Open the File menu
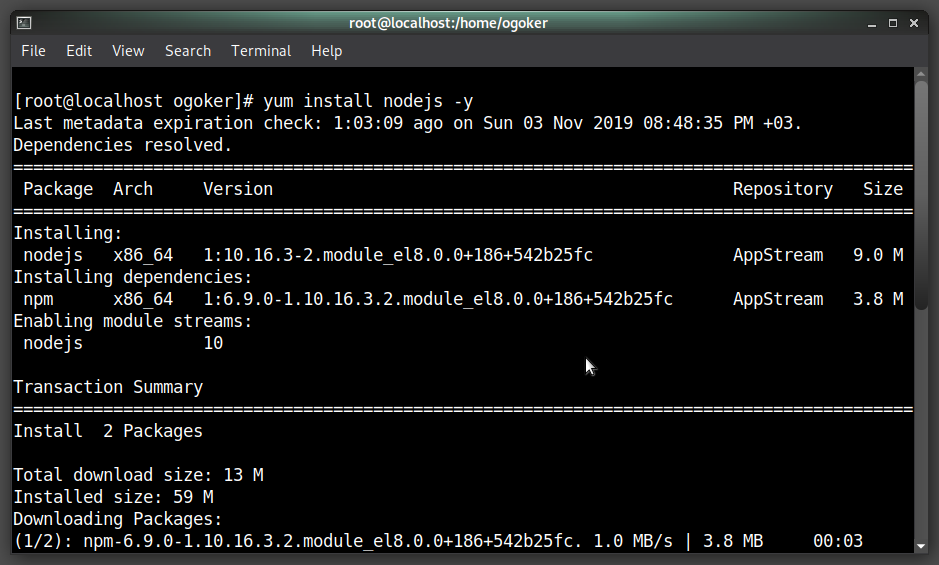Image resolution: width=939 pixels, height=565 pixels. (x=33, y=51)
